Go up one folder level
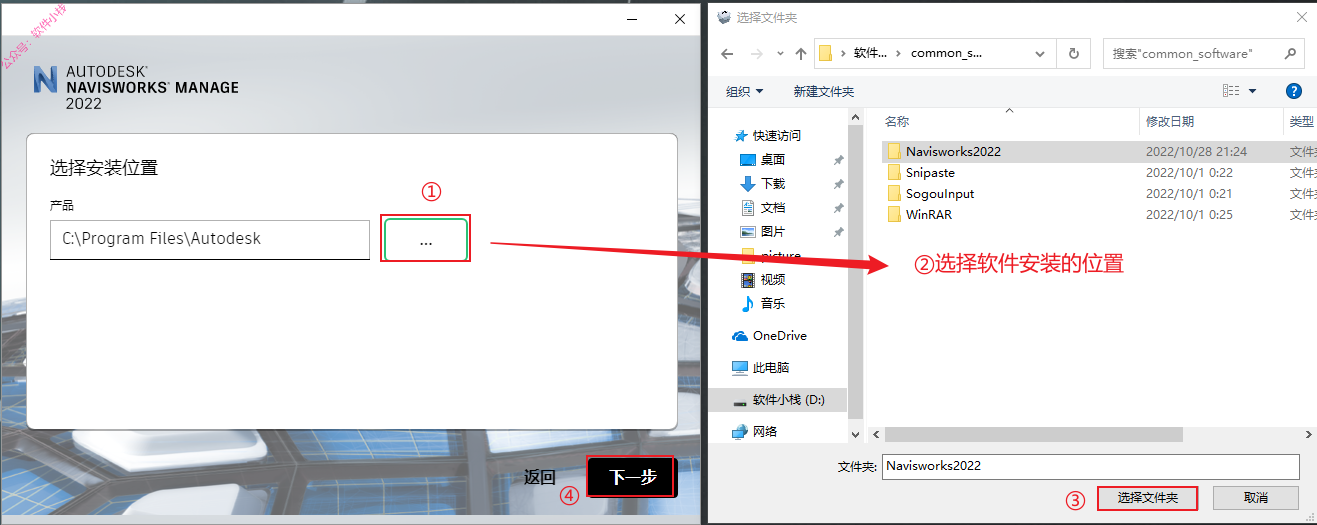 click(x=801, y=54)
